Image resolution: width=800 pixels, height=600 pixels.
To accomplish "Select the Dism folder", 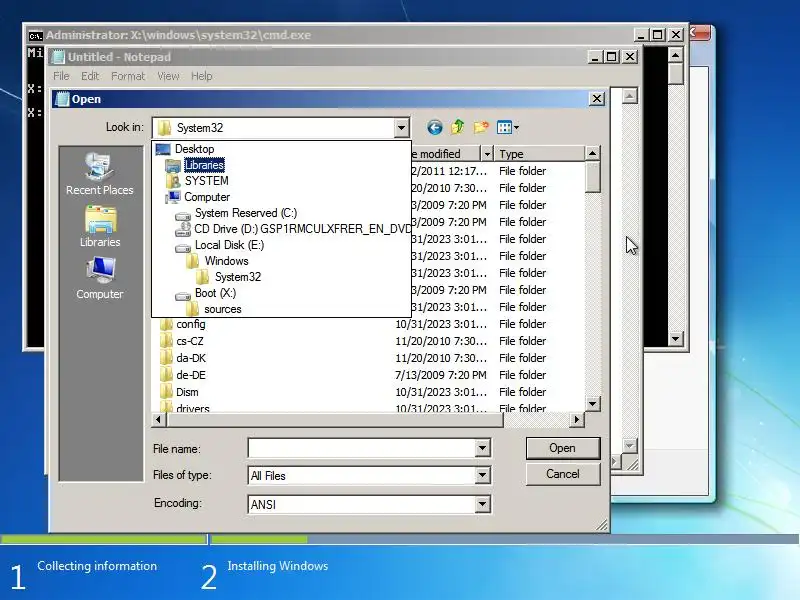I will (187, 392).
